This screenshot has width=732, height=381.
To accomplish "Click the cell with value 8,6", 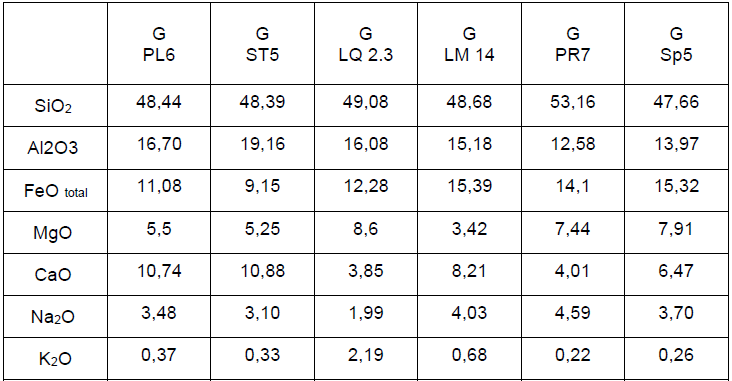I will [366, 233].
